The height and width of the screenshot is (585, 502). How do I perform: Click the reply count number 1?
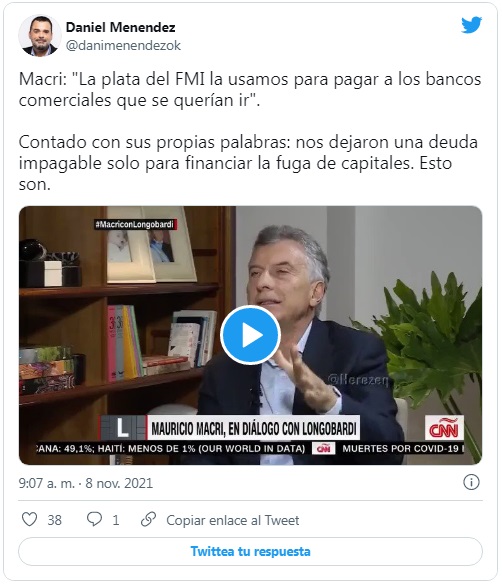tap(116, 520)
